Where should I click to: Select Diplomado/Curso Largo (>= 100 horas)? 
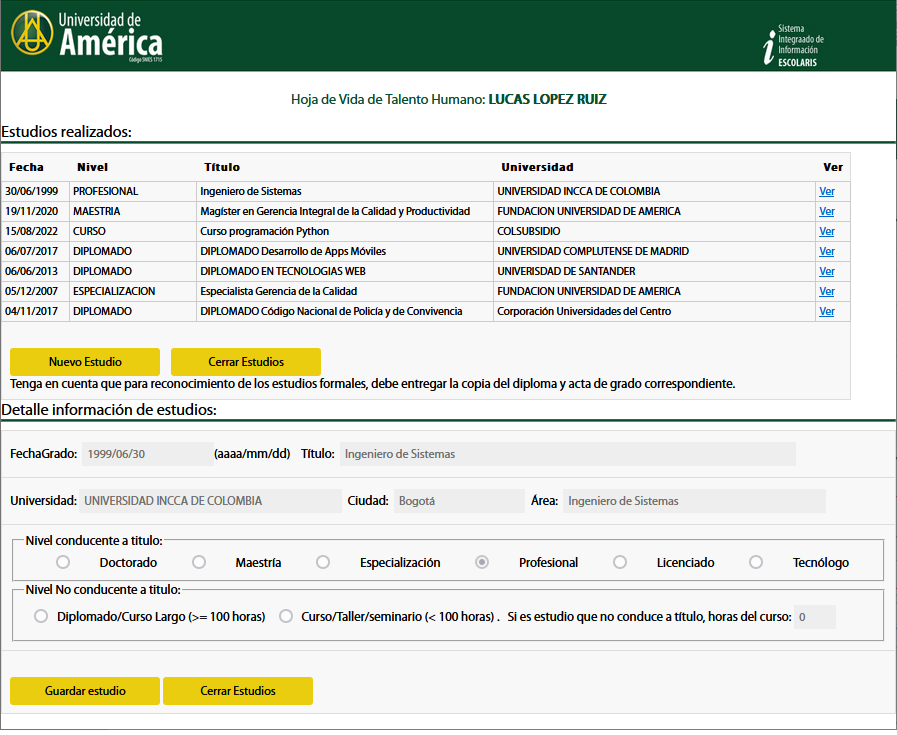coord(41,616)
